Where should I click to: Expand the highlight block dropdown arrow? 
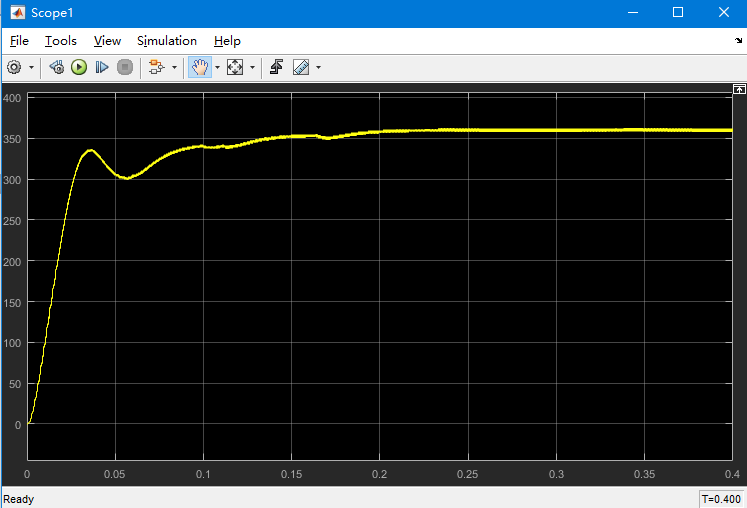tap(174, 67)
